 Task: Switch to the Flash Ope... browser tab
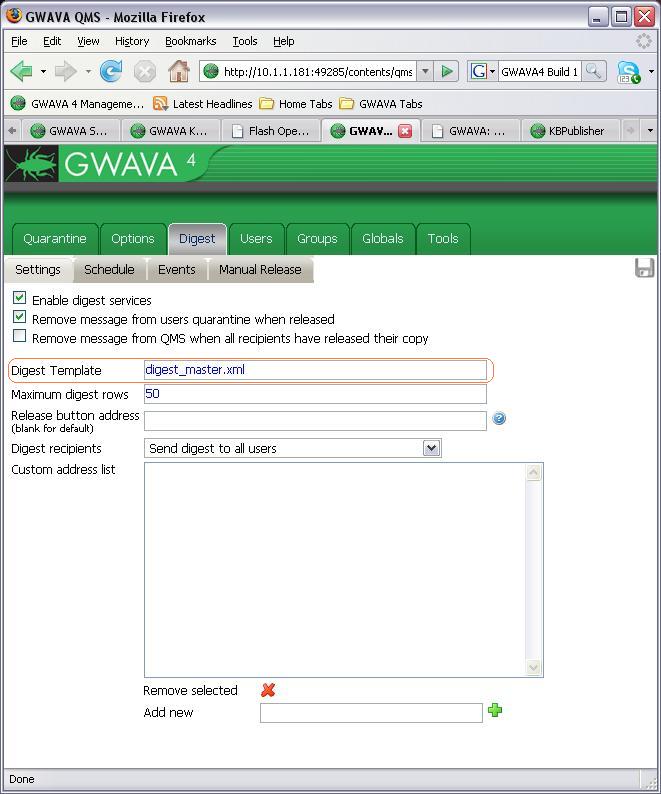coord(270,131)
